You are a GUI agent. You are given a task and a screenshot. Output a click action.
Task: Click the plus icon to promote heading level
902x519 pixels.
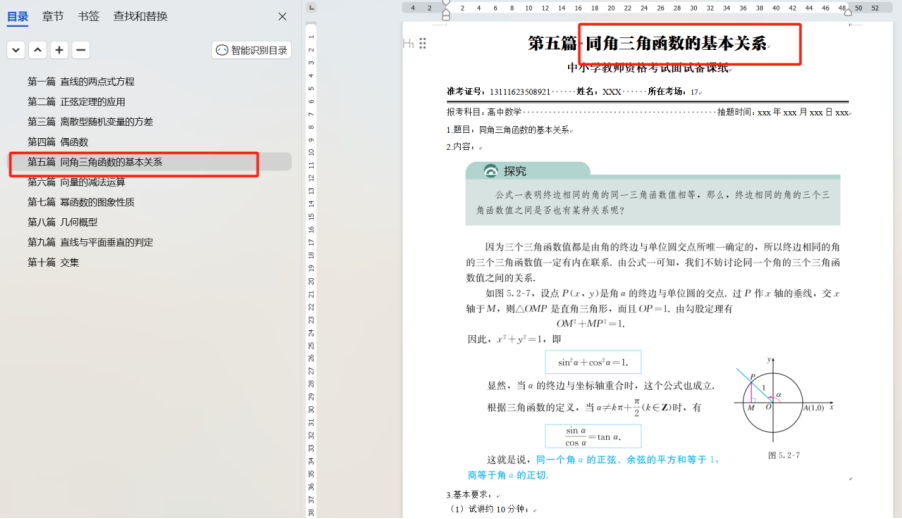(x=60, y=50)
